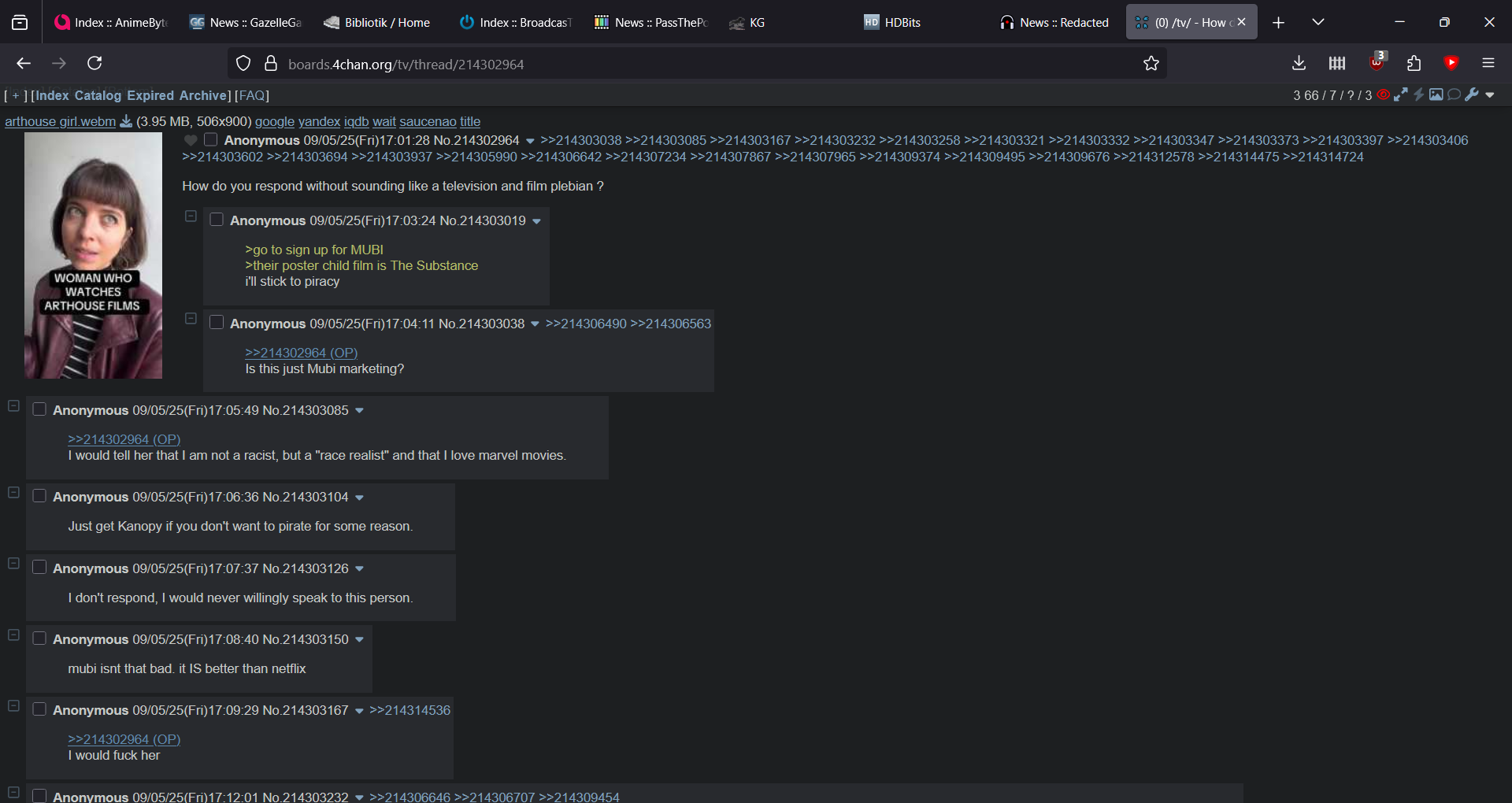Image resolution: width=1512 pixels, height=803 pixels.
Task: Tick the checkbox for post No.214303167
Action: click(39, 709)
